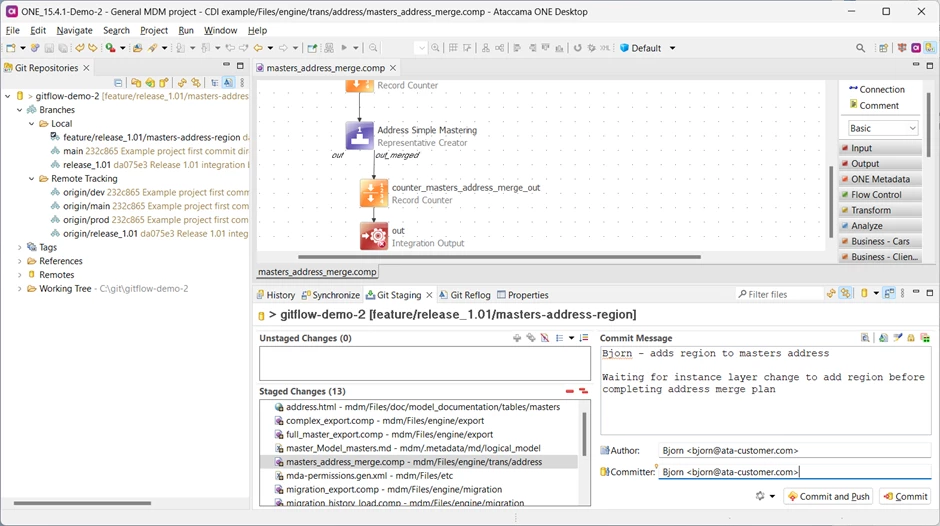The image size is (940, 526).
Task: Toggle Display Latest Branch Commit button
Action: click(x=228, y=83)
